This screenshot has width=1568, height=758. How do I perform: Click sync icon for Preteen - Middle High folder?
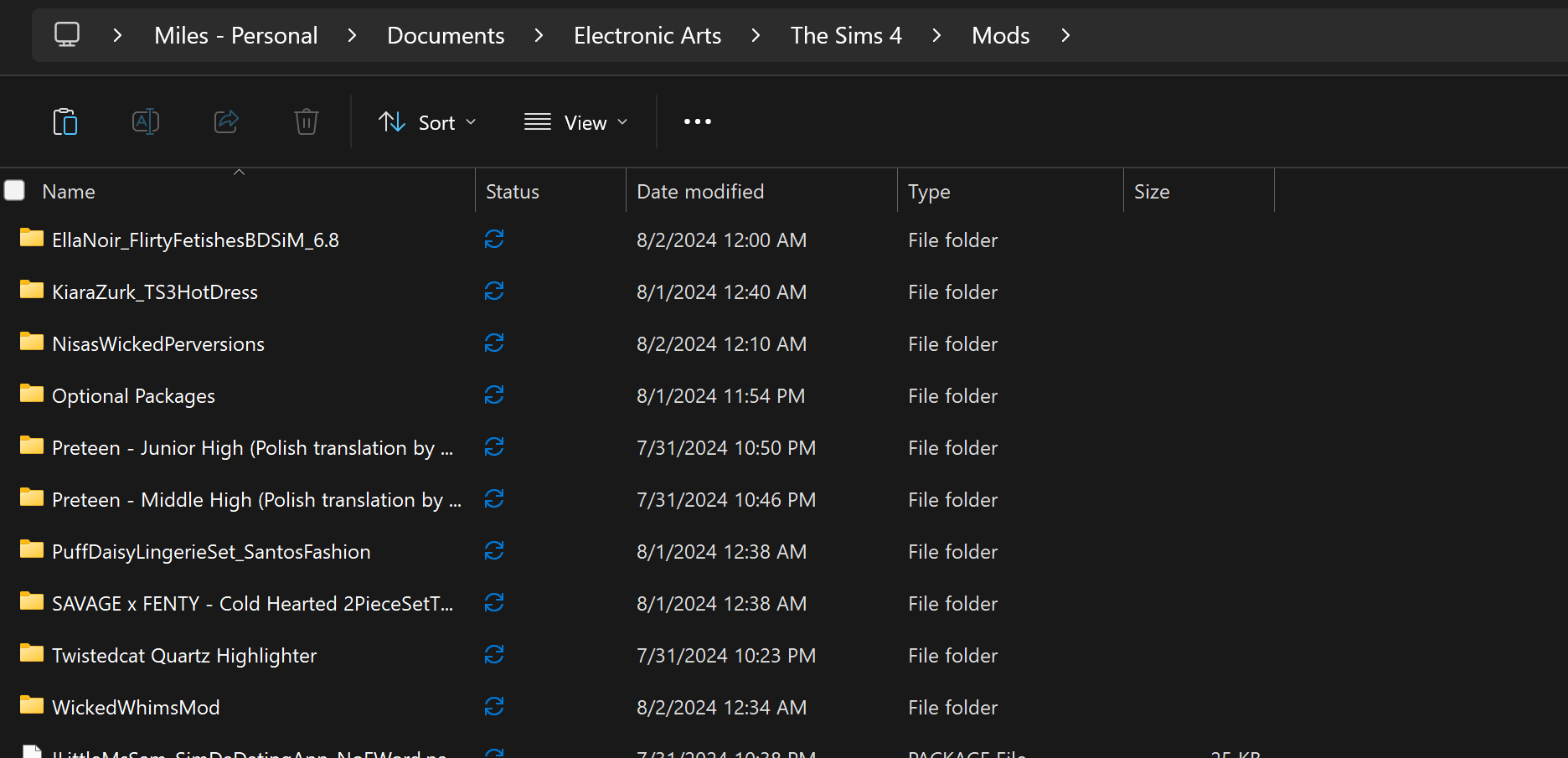pyautogui.click(x=494, y=499)
